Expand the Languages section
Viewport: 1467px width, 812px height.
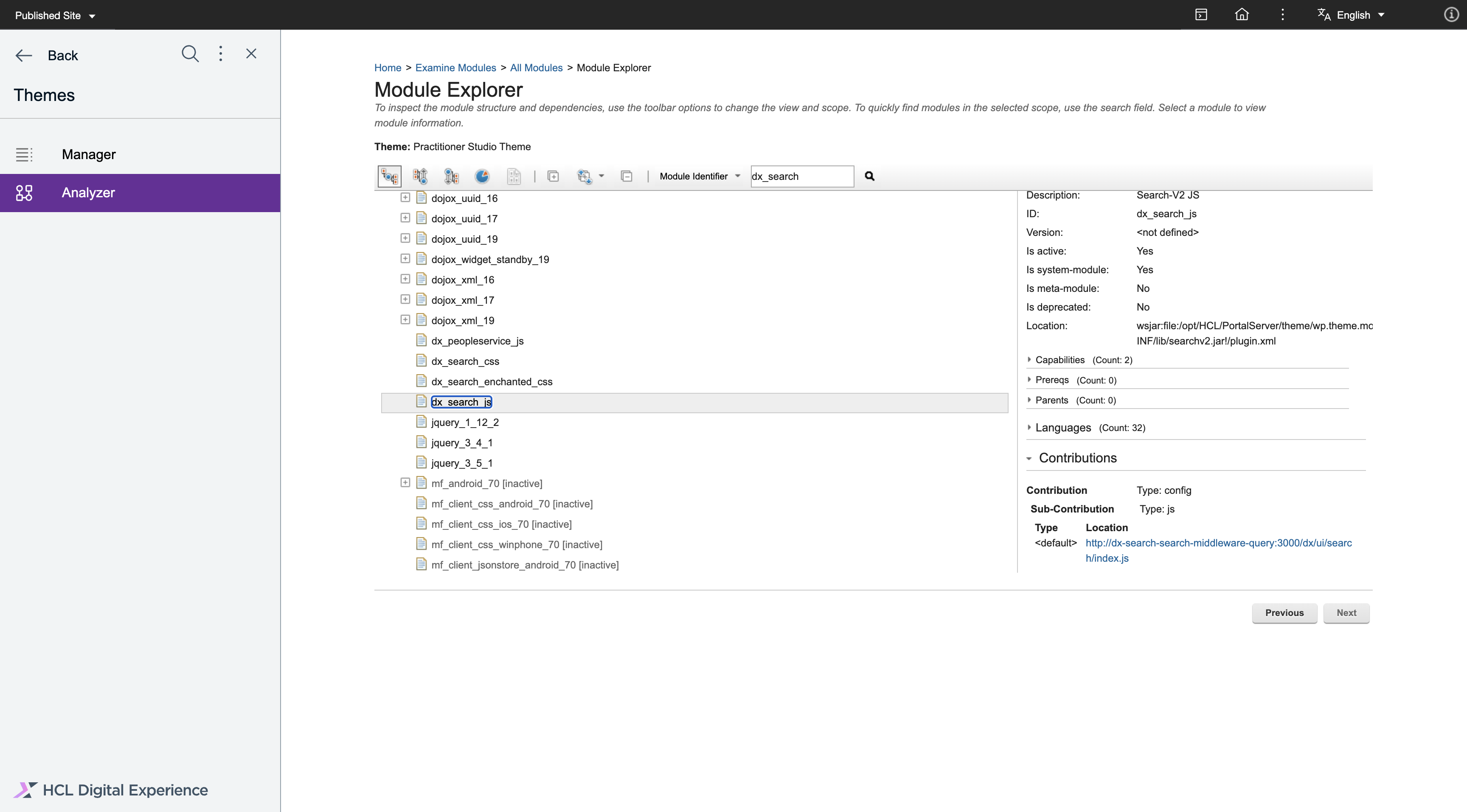(x=1030, y=427)
